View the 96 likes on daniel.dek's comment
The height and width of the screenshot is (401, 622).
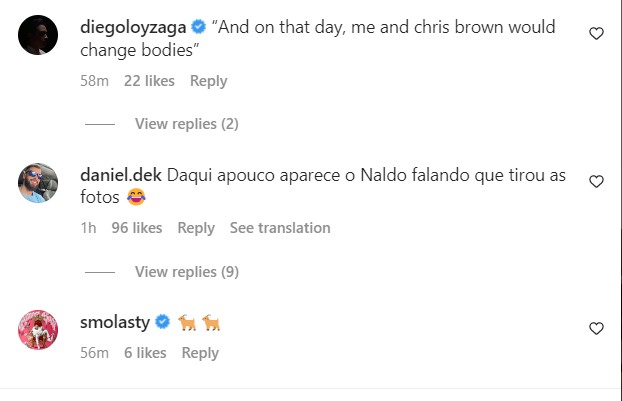(137, 228)
